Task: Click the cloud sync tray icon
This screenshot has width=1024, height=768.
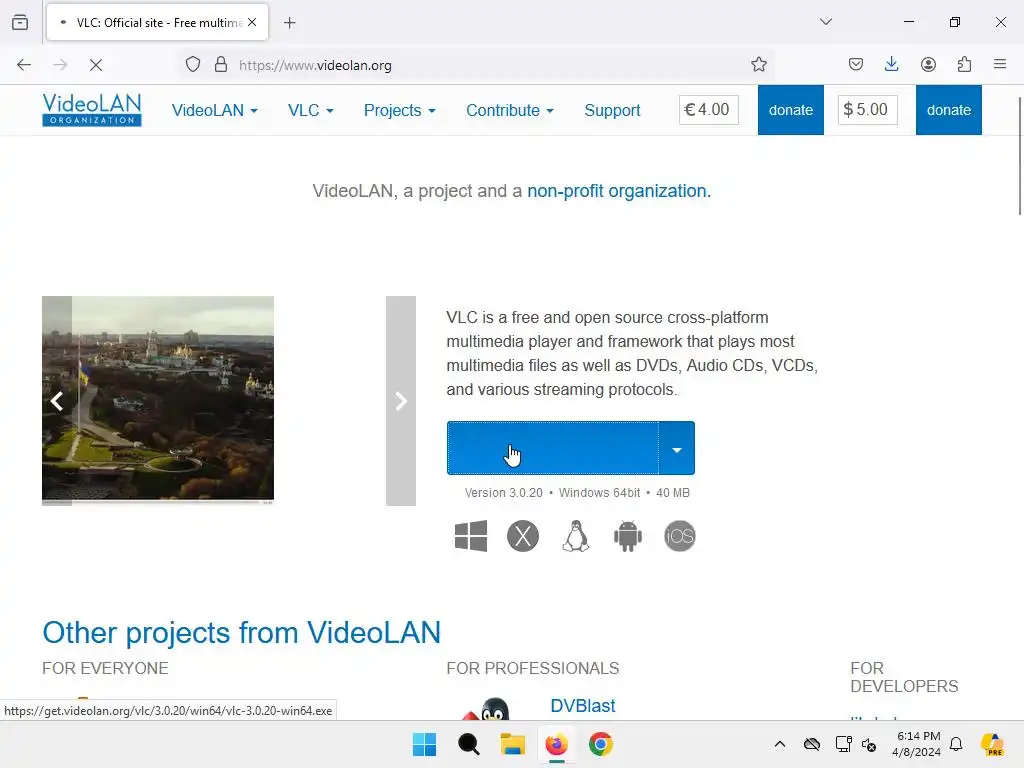Action: tap(812, 744)
